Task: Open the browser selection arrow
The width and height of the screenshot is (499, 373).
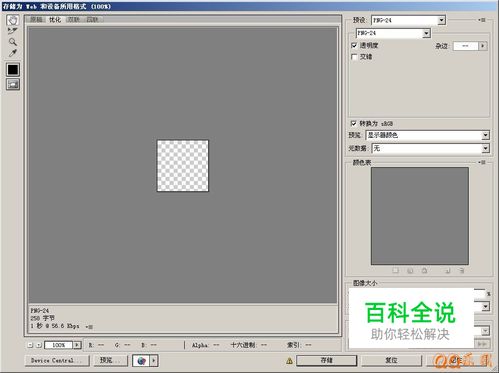Action: [x=154, y=360]
